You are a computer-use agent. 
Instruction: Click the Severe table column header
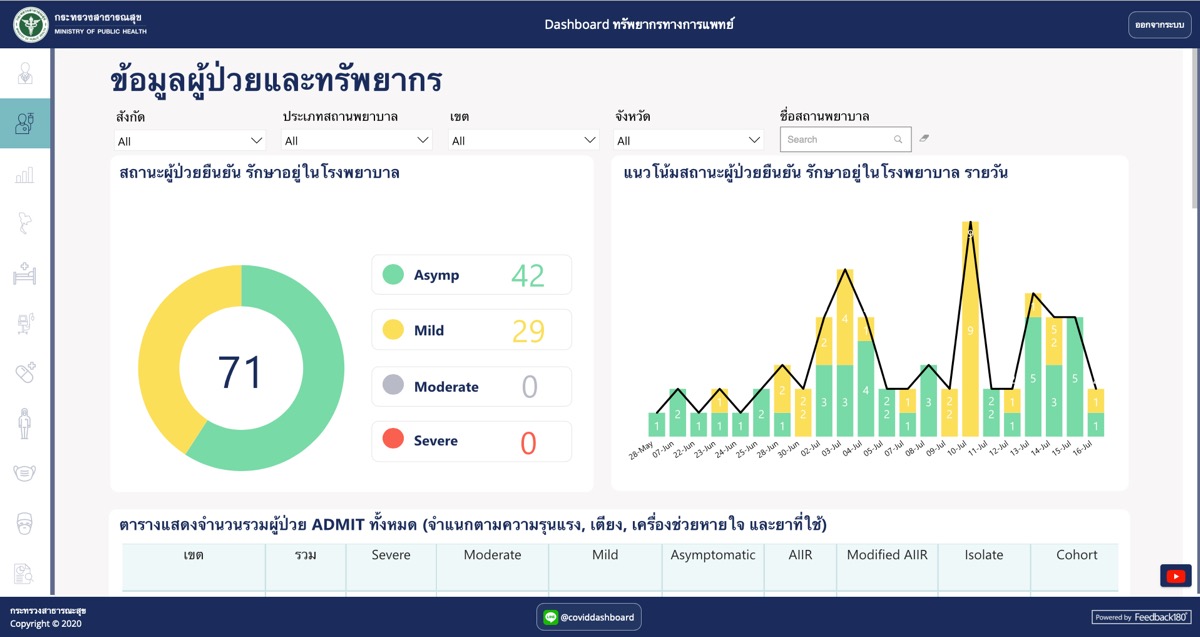coord(391,555)
